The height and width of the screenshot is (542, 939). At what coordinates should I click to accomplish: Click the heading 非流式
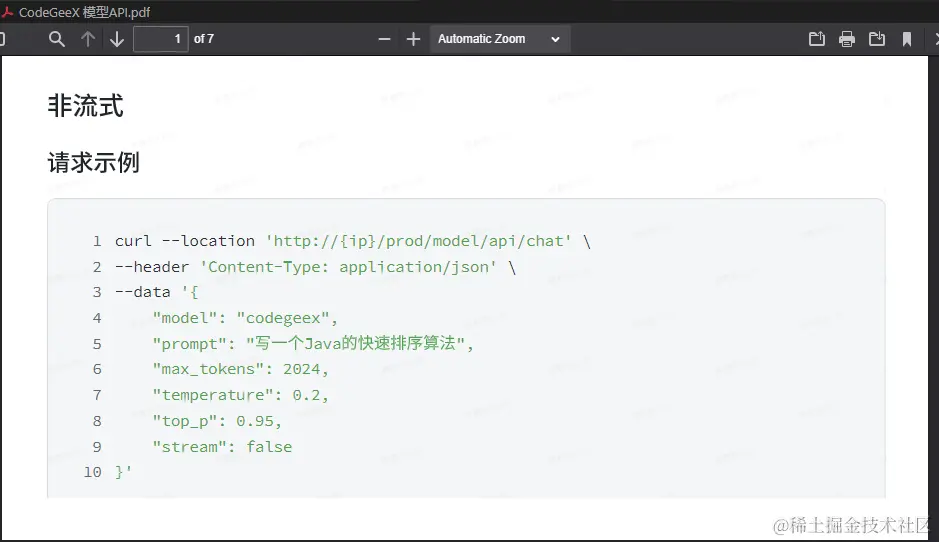click(86, 106)
